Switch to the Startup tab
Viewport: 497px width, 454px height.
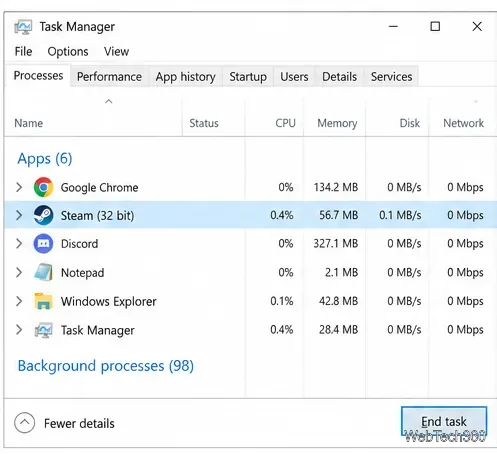coord(248,77)
